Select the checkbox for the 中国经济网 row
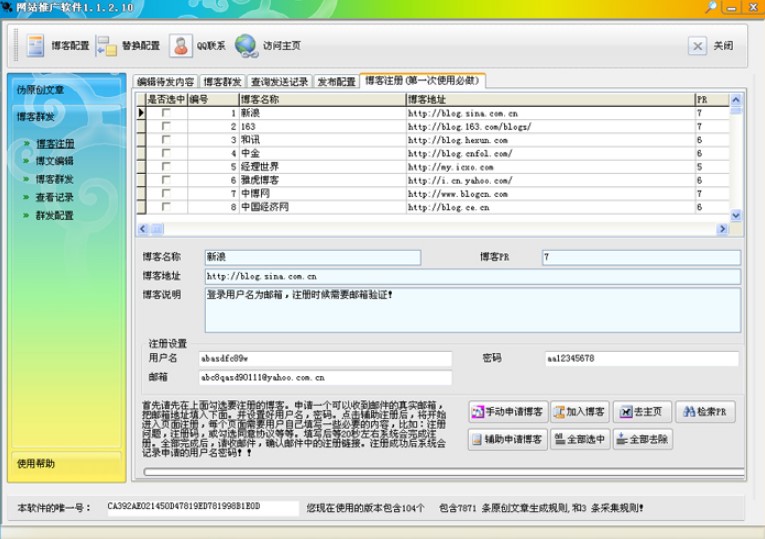Screen dimensions: 765x539 (x=166, y=207)
